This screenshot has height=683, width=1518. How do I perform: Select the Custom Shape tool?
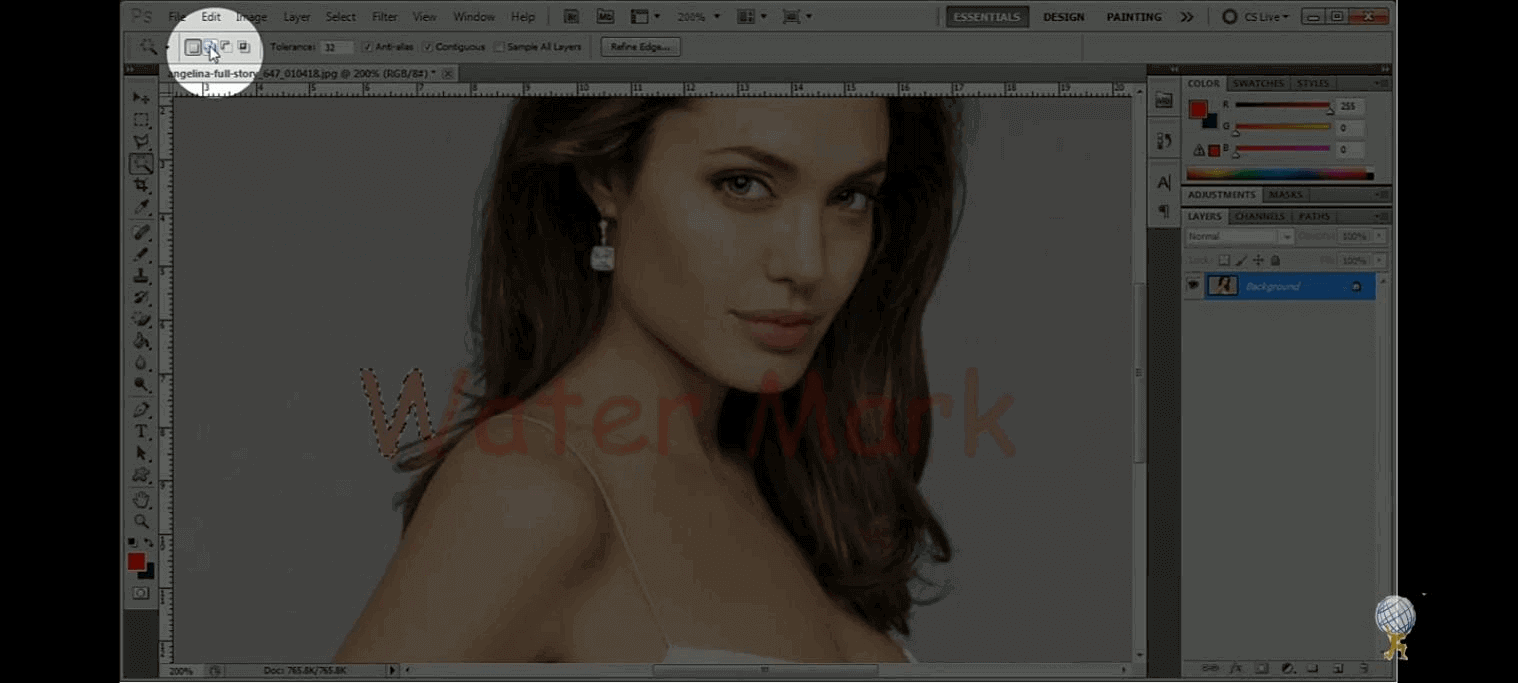(141, 476)
